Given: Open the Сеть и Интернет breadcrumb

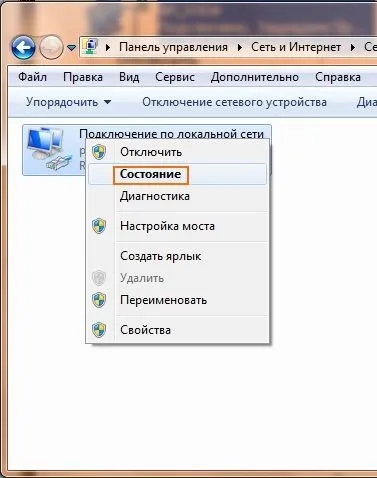Looking at the screenshot, I should point(296,47).
